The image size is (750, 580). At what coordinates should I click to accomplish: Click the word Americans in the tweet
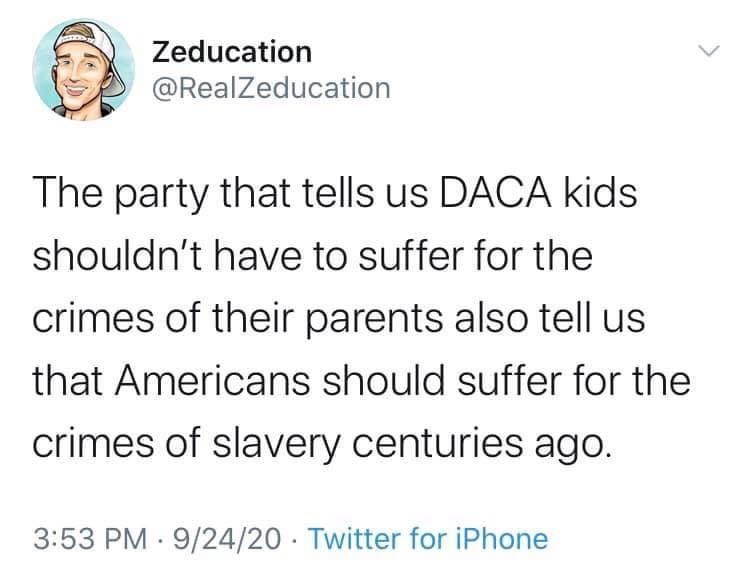coord(212,381)
